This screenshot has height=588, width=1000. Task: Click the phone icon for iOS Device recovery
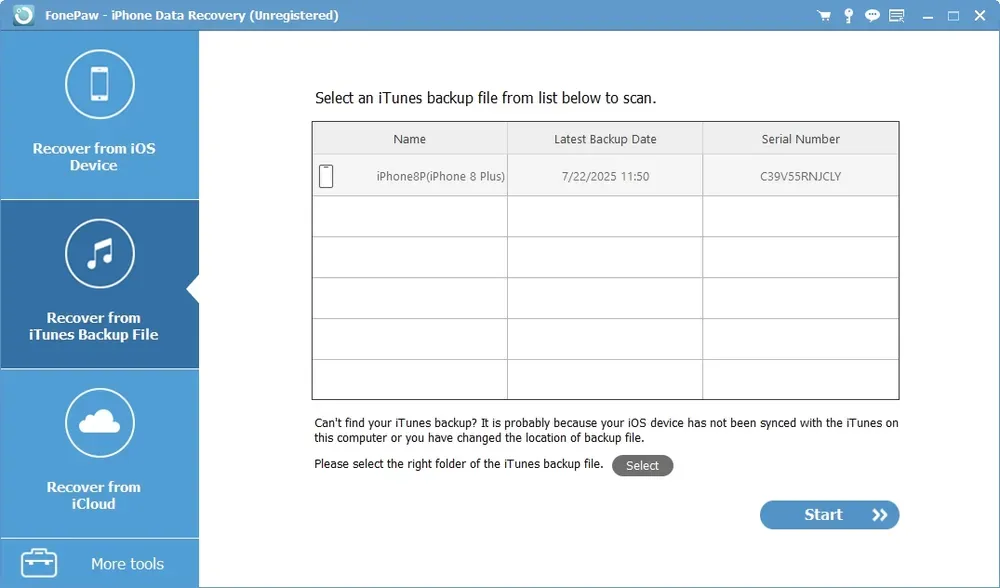(x=100, y=84)
